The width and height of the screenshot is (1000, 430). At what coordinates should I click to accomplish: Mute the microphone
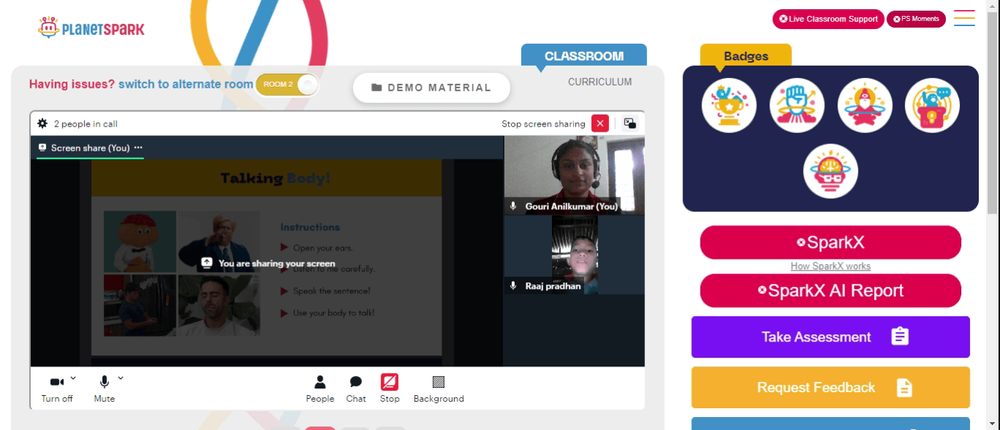click(x=104, y=382)
